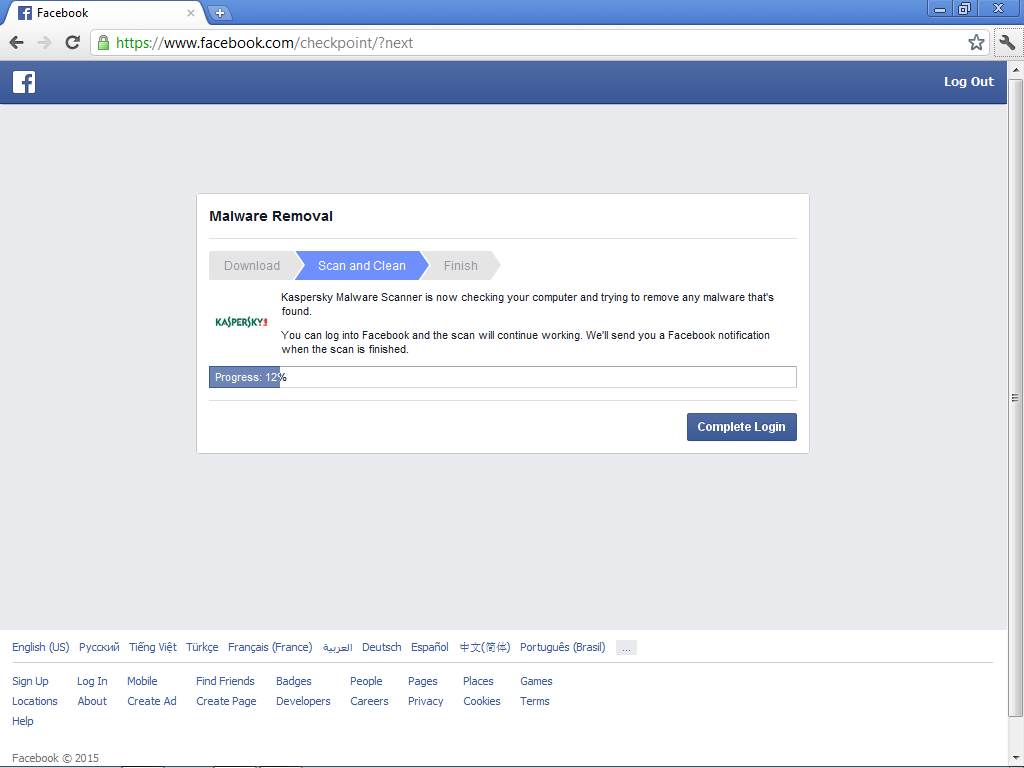
Task: Select the Arabic language link
Action: (337, 647)
